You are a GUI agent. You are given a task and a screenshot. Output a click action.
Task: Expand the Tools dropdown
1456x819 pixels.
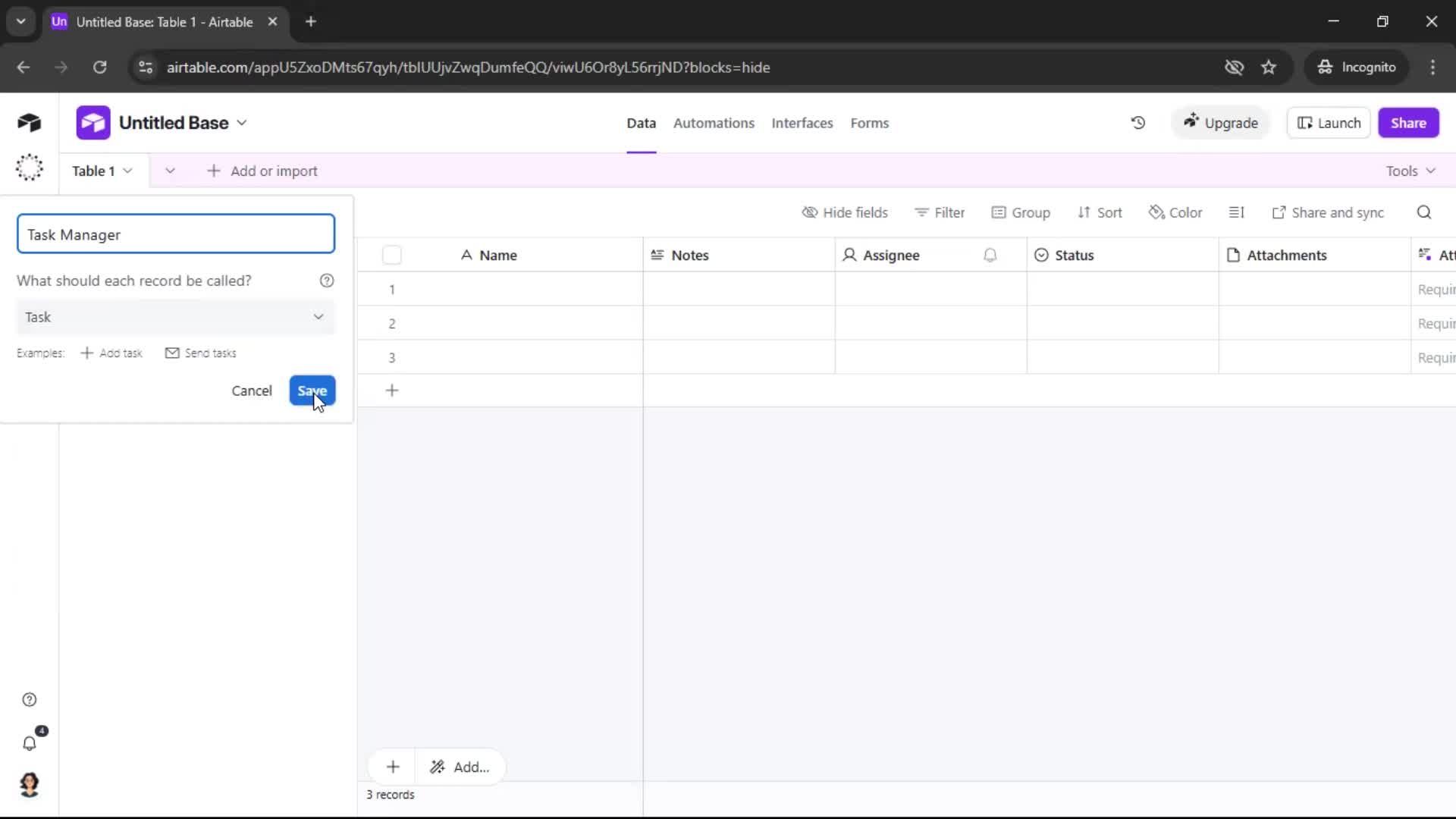[1410, 171]
